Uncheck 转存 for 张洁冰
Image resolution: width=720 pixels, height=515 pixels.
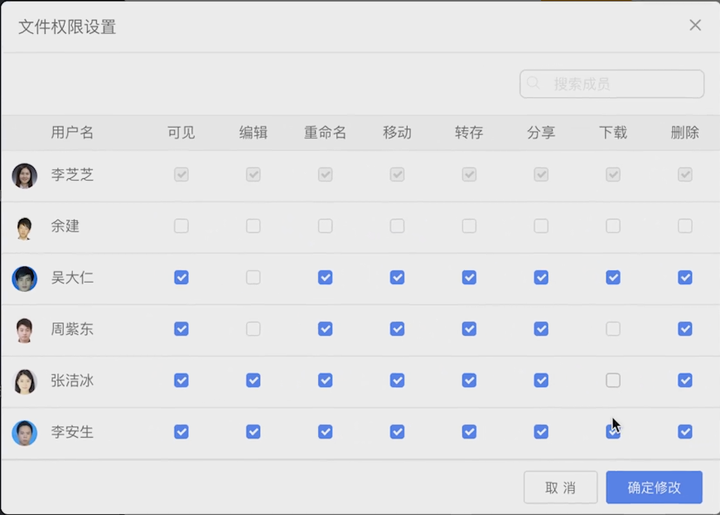469,380
